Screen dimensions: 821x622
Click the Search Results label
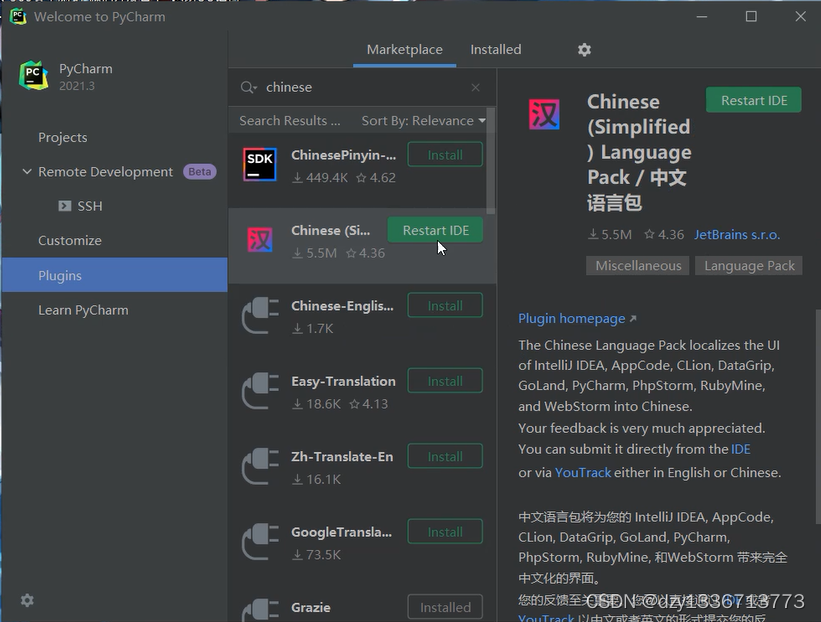[290, 120]
